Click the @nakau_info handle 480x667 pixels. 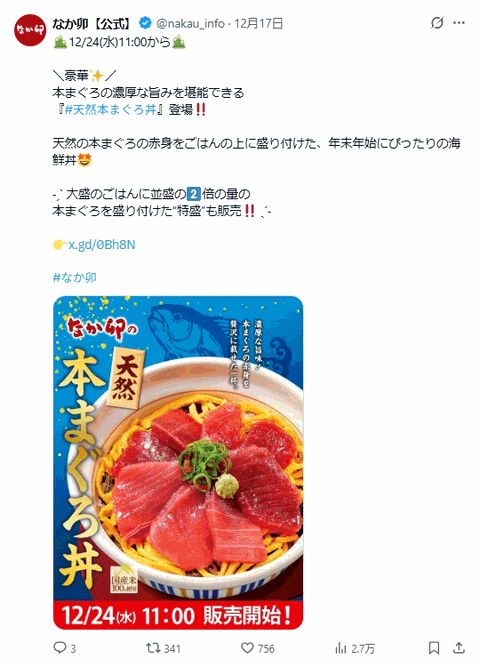[190, 23]
